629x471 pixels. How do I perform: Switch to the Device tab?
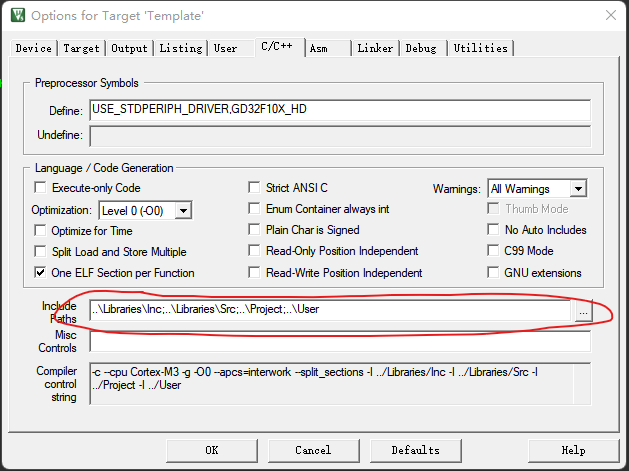[33, 49]
